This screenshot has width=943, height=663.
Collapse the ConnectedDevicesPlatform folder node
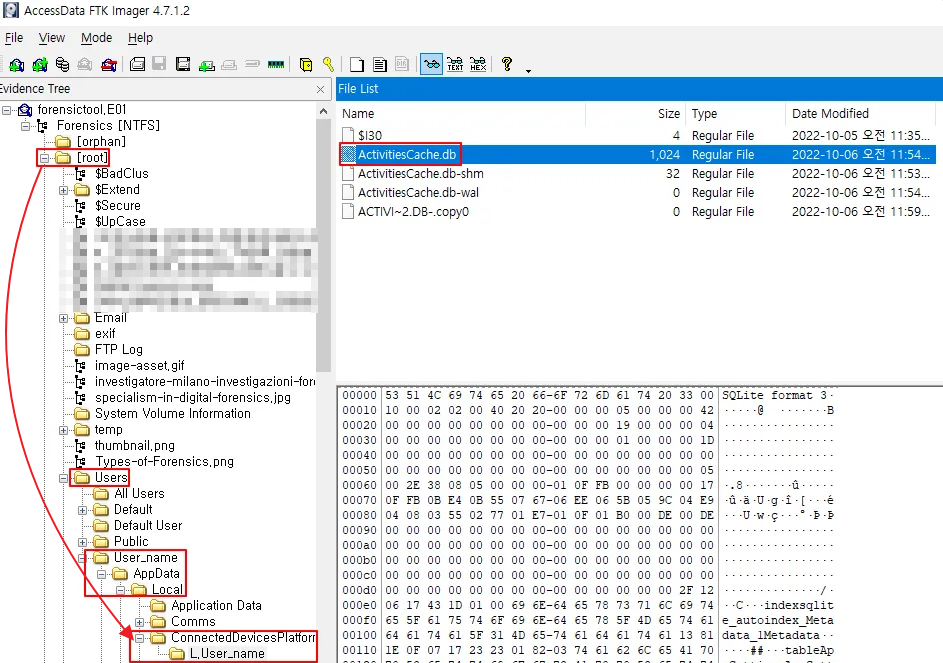[140, 638]
